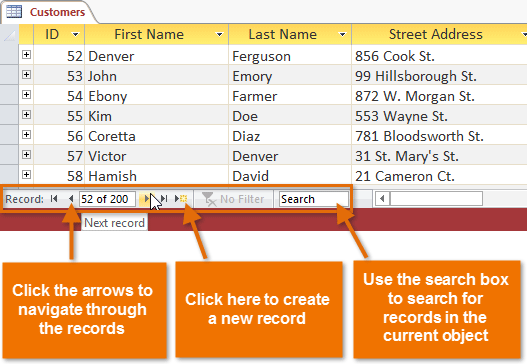
Task: Advance to the next record arrow
Action: tap(147, 199)
